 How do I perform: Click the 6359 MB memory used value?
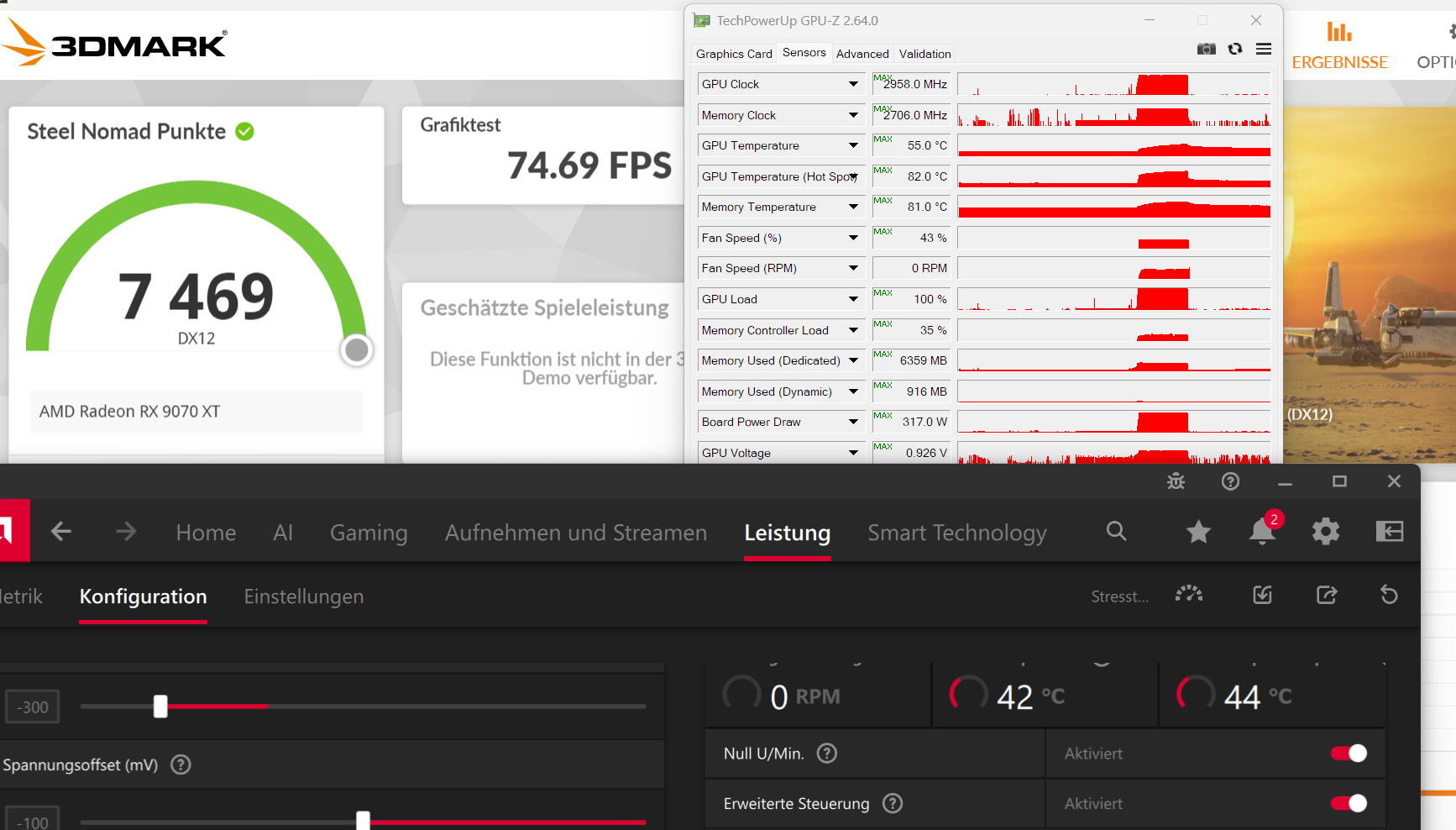tap(923, 360)
